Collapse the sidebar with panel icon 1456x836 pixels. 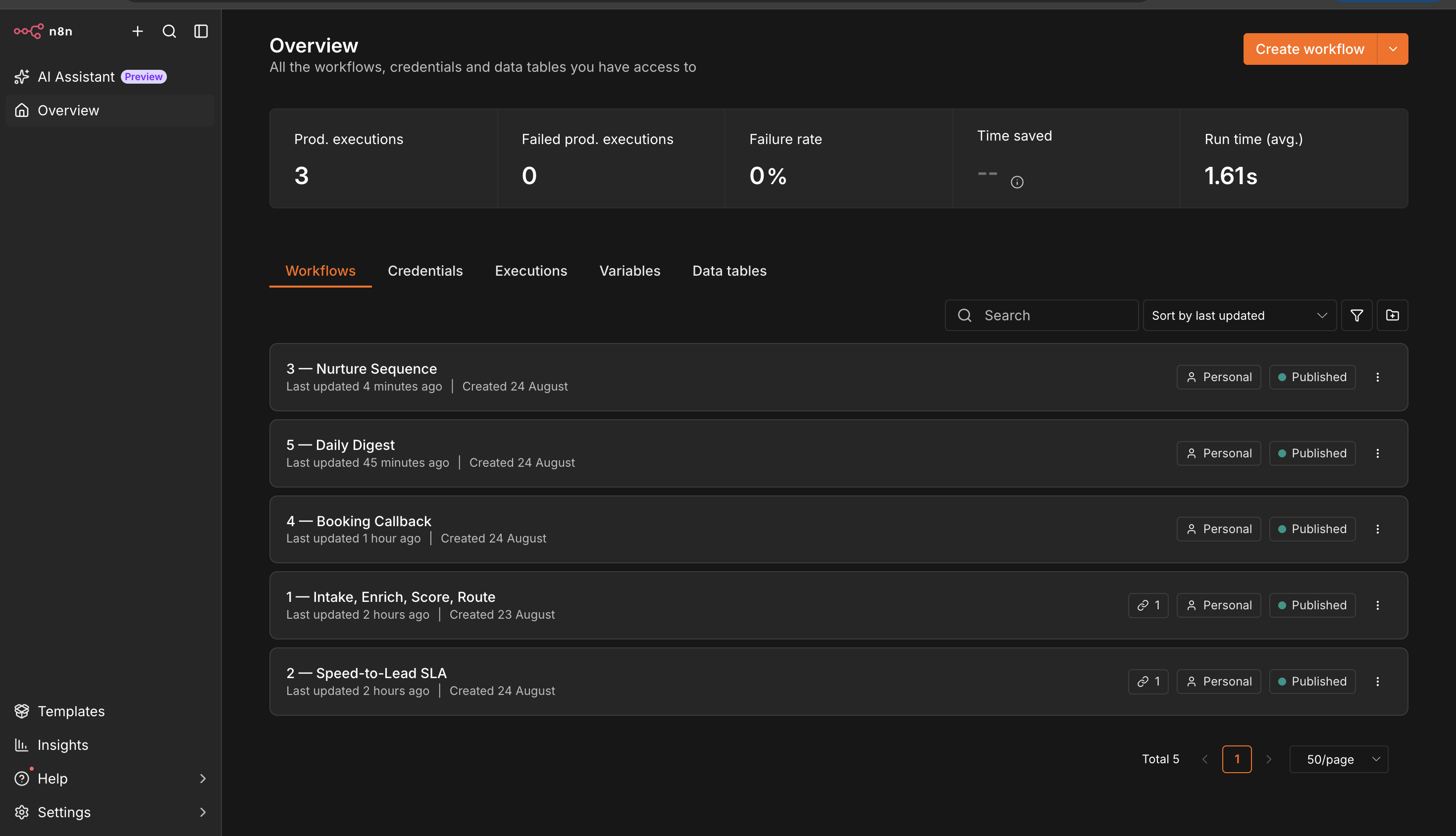201,31
